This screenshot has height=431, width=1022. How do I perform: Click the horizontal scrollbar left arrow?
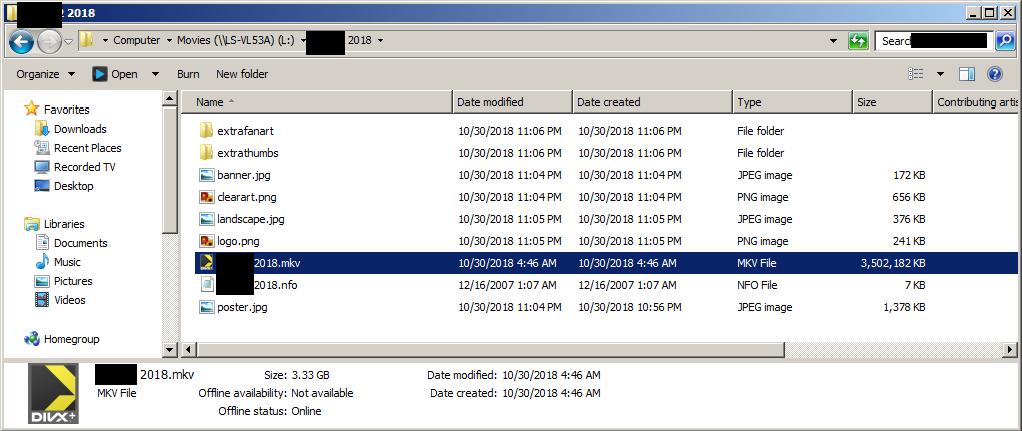pos(188,350)
